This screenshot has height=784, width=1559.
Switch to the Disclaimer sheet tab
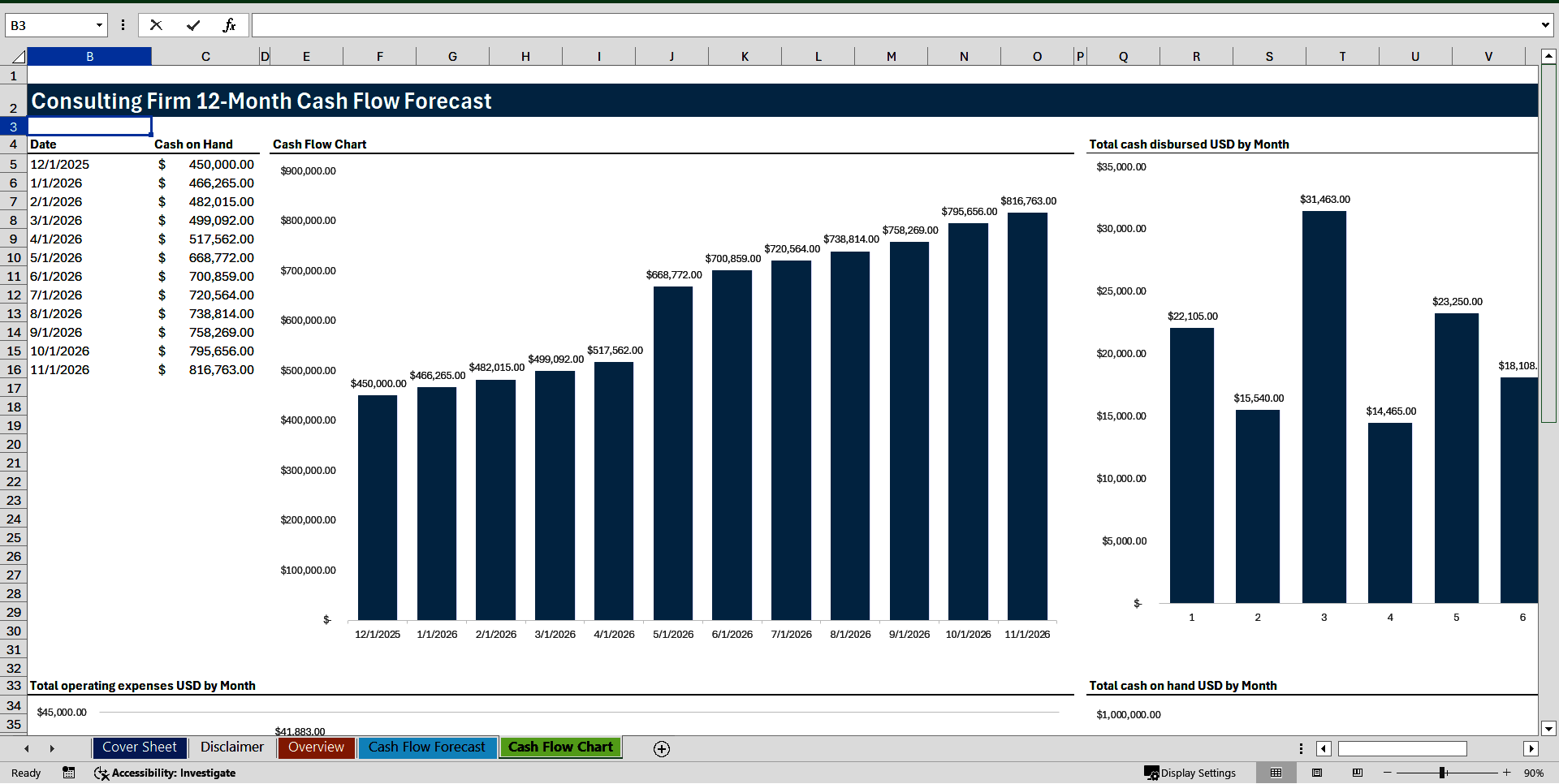tap(231, 747)
